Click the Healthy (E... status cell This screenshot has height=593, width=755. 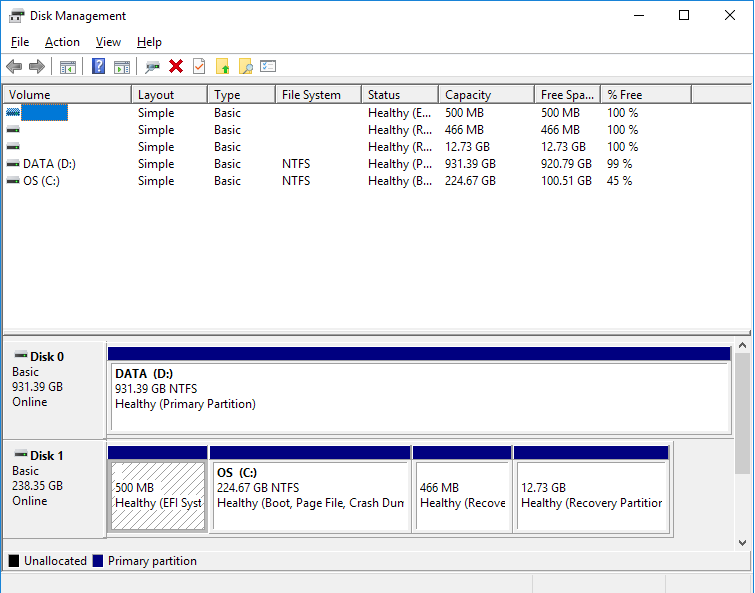(x=400, y=113)
